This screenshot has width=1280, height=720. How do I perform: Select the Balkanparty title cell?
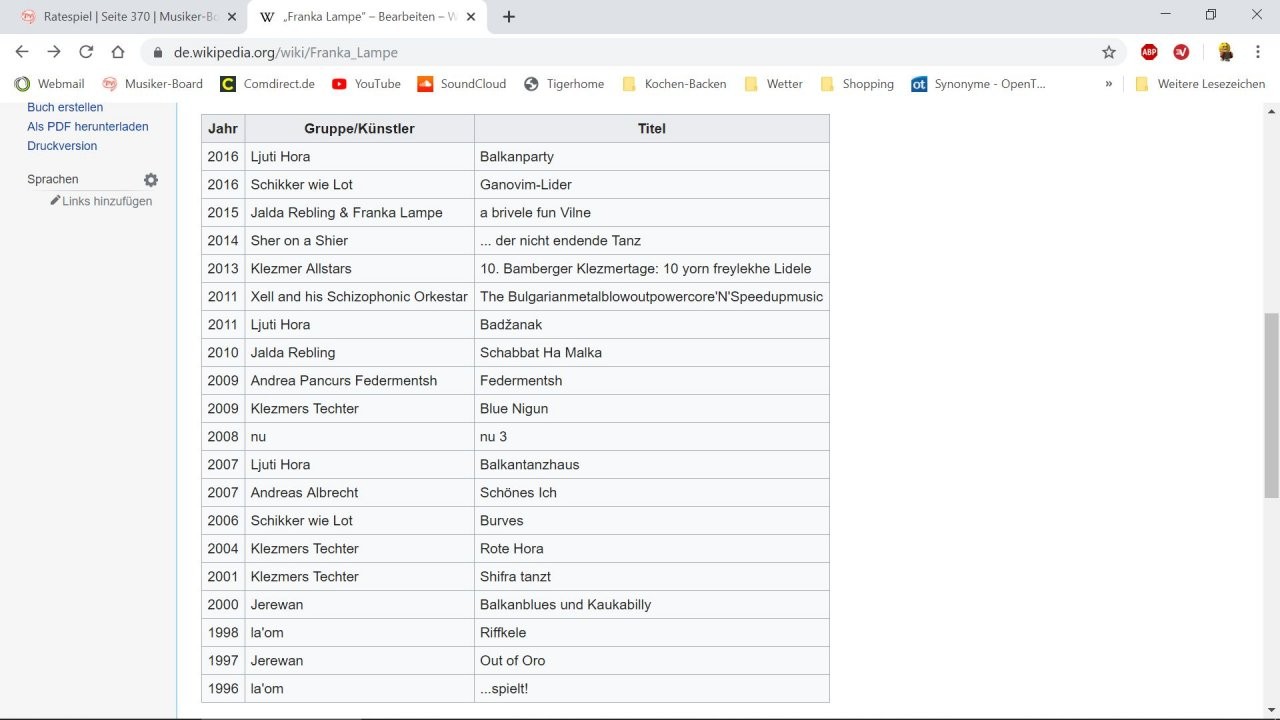pyautogui.click(x=651, y=156)
